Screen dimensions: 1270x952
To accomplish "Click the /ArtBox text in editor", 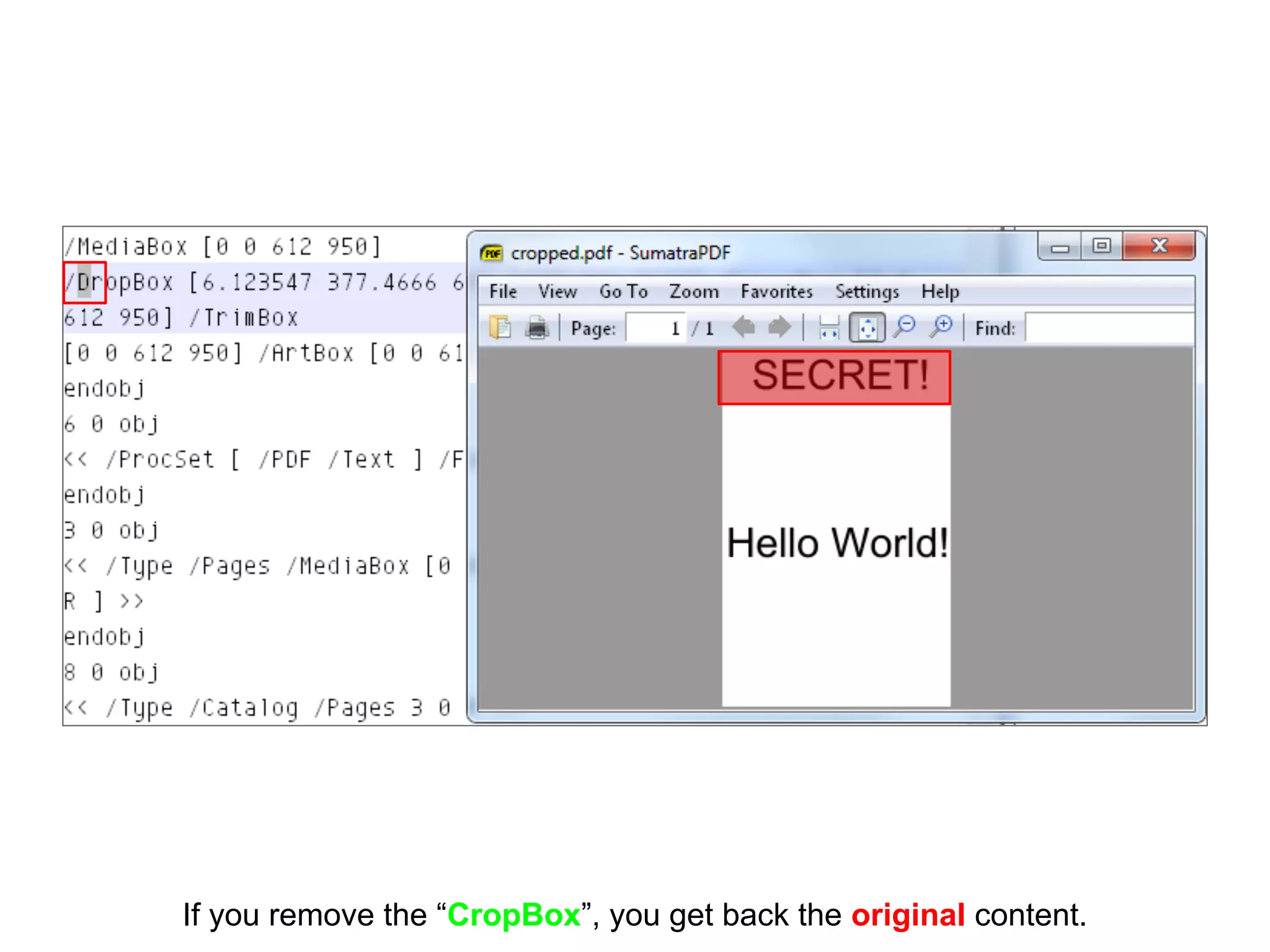I will pyautogui.click(x=306, y=353).
